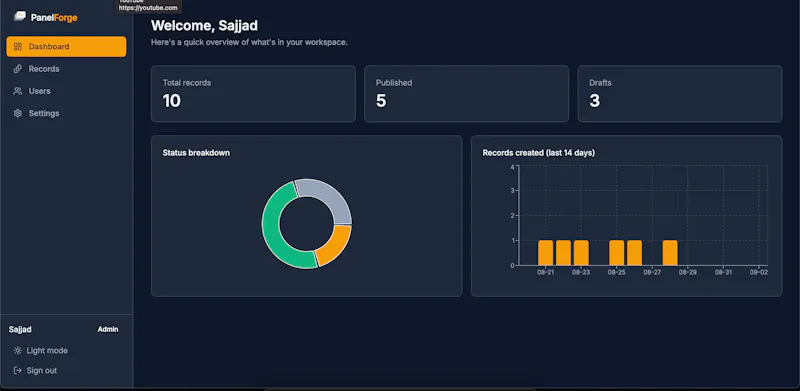
Task: Select the Total records card
Action: pos(253,93)
